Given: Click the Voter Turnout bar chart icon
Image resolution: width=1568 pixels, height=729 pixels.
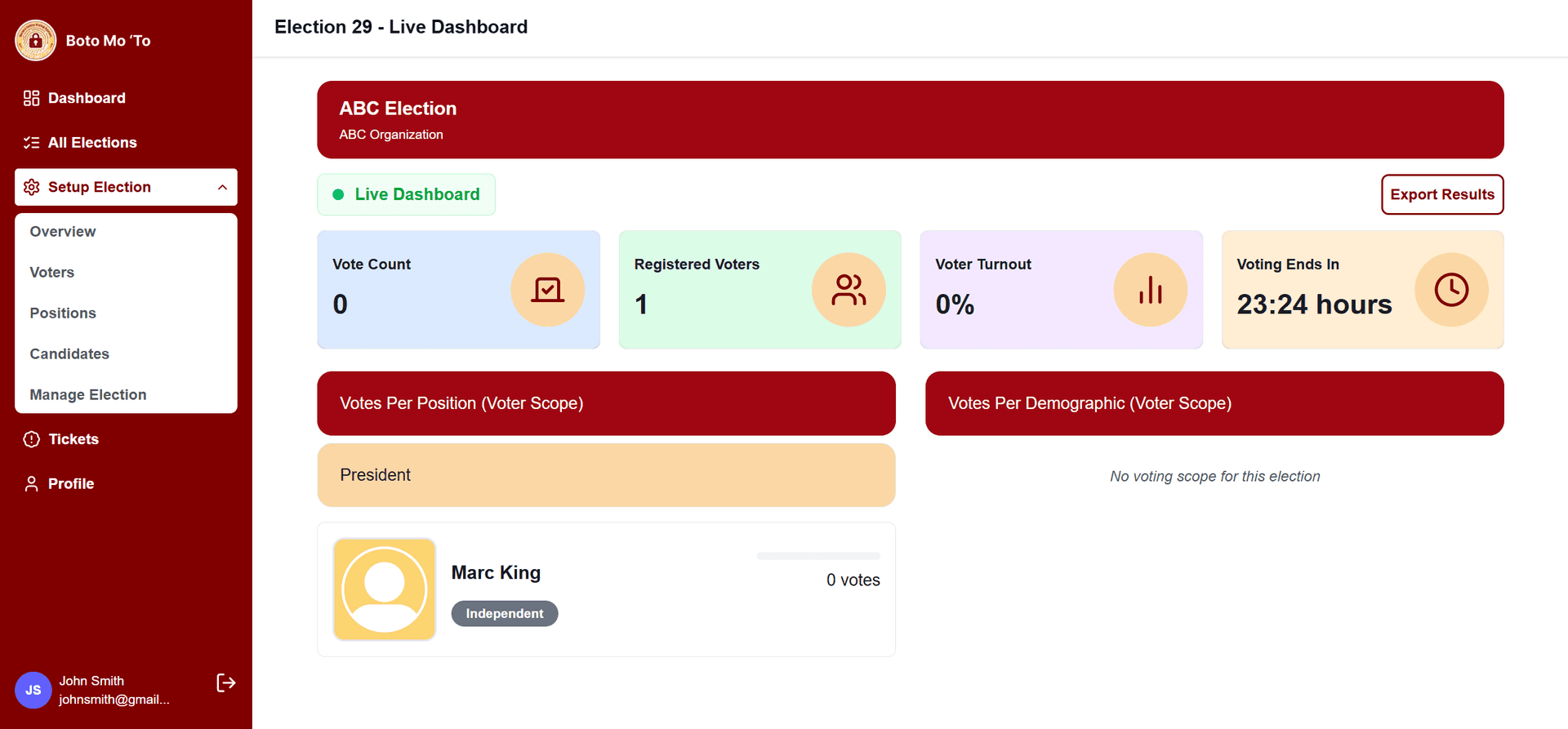Looking at the screenshot, I should [1150, 290].
